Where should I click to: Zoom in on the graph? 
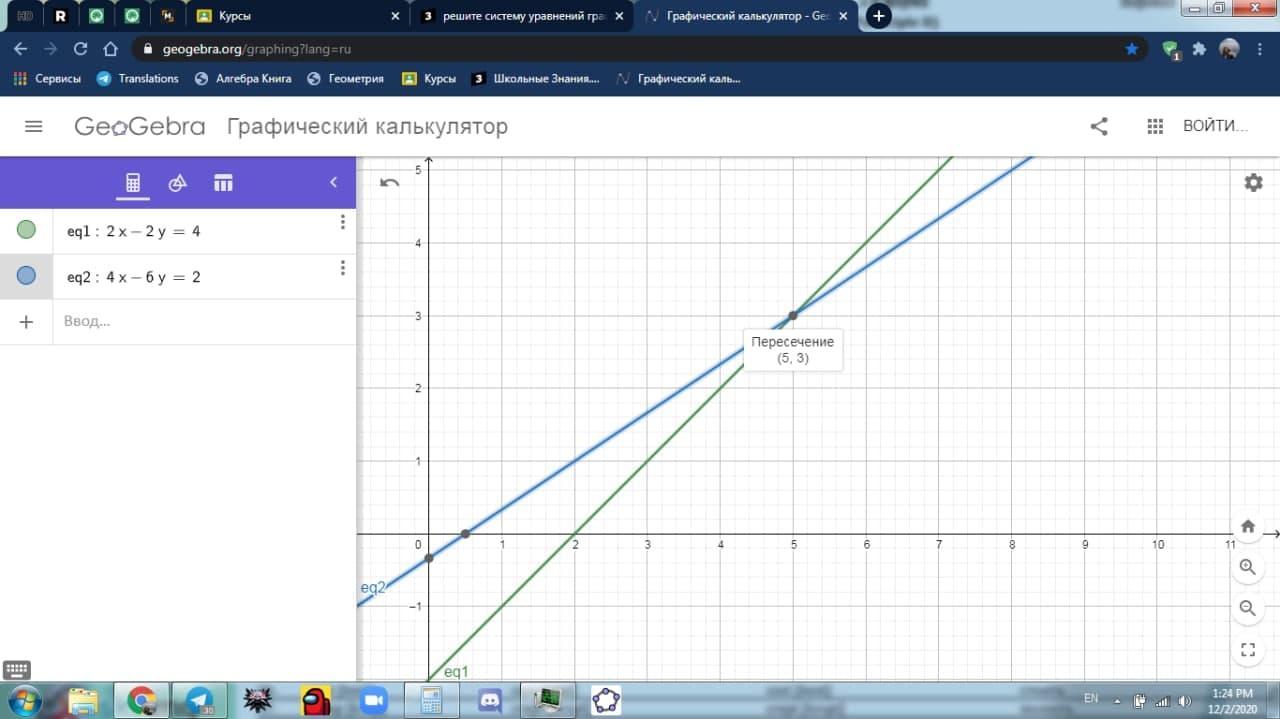[x=1248, y=567]
